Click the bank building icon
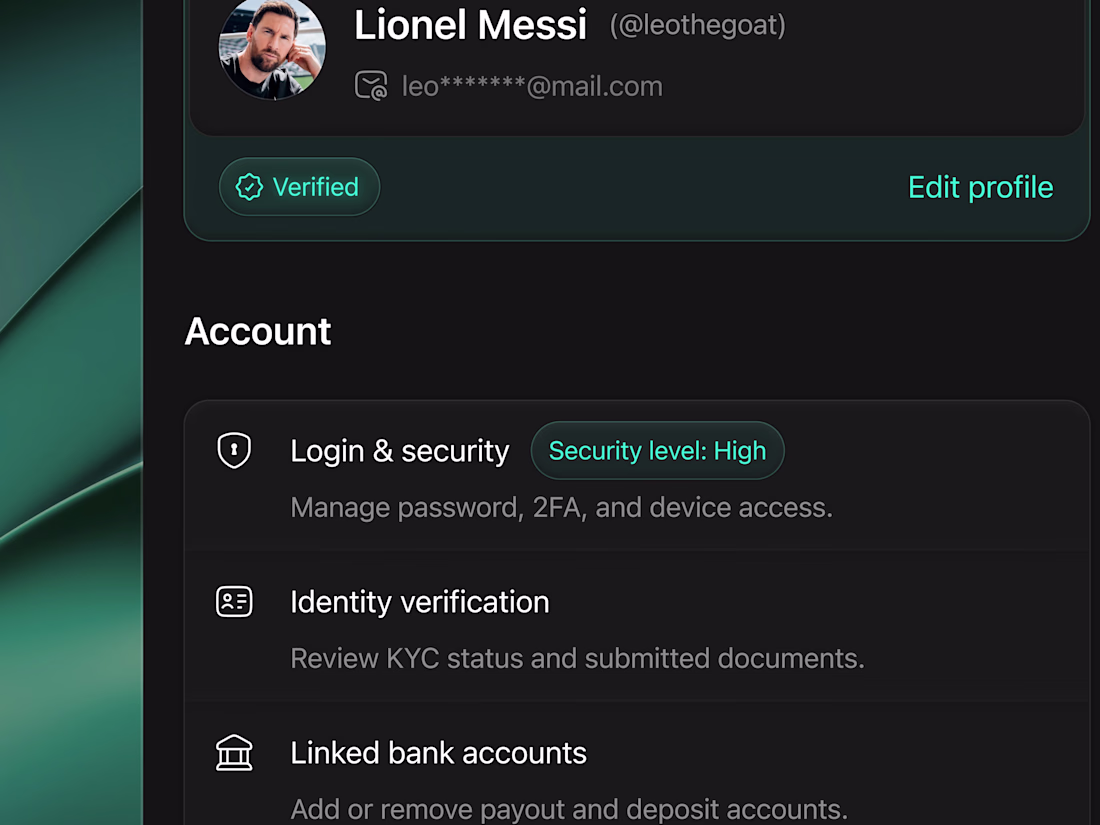The width and height of the screenshot is (1100, 825). pos(234,753)
